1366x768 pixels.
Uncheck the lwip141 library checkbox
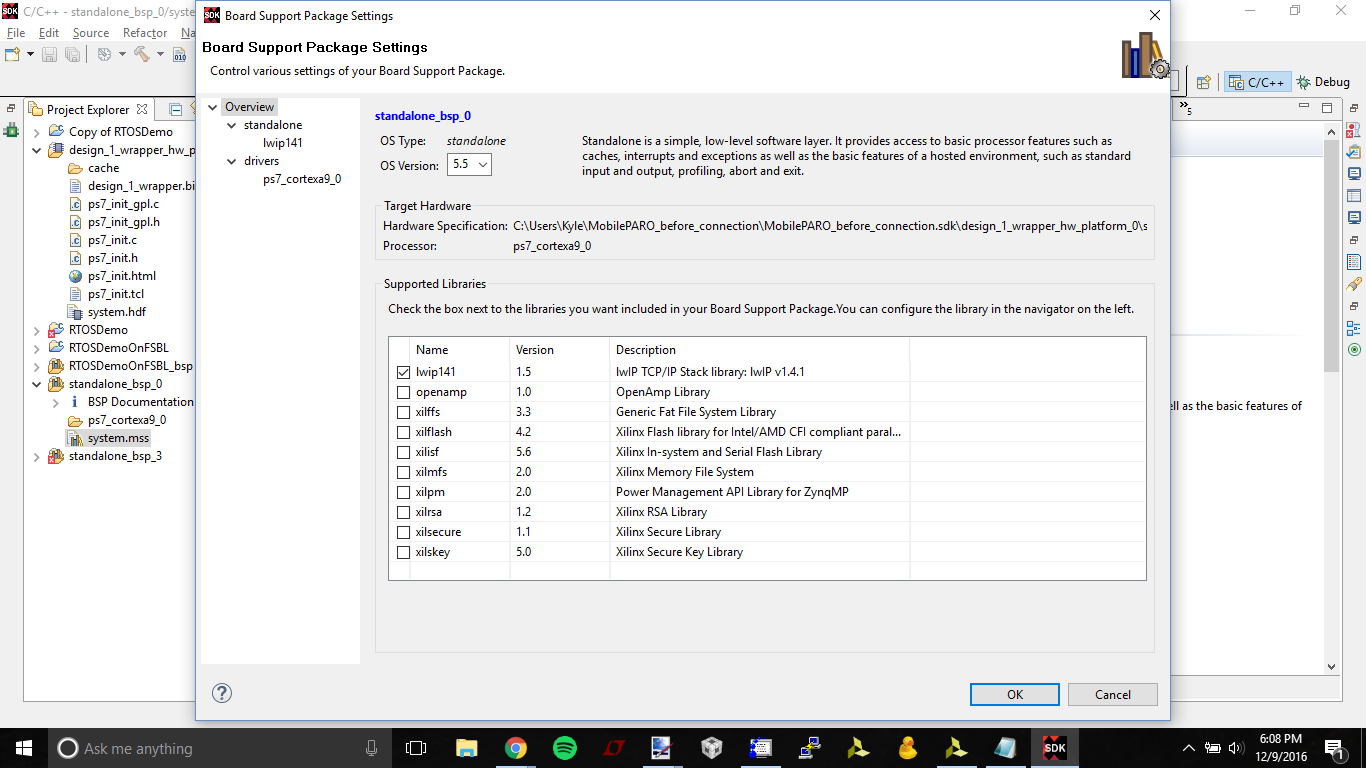404,372
